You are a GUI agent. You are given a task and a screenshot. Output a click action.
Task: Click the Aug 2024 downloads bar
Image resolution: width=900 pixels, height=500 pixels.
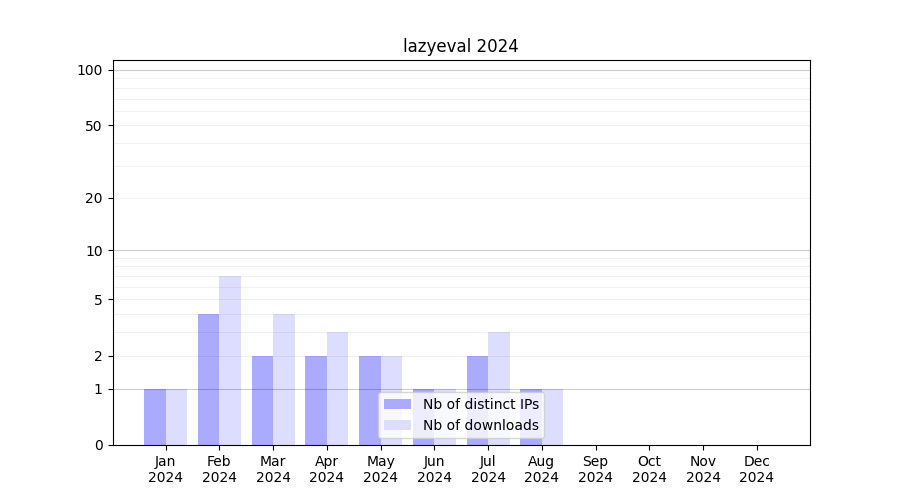[553, 416]
